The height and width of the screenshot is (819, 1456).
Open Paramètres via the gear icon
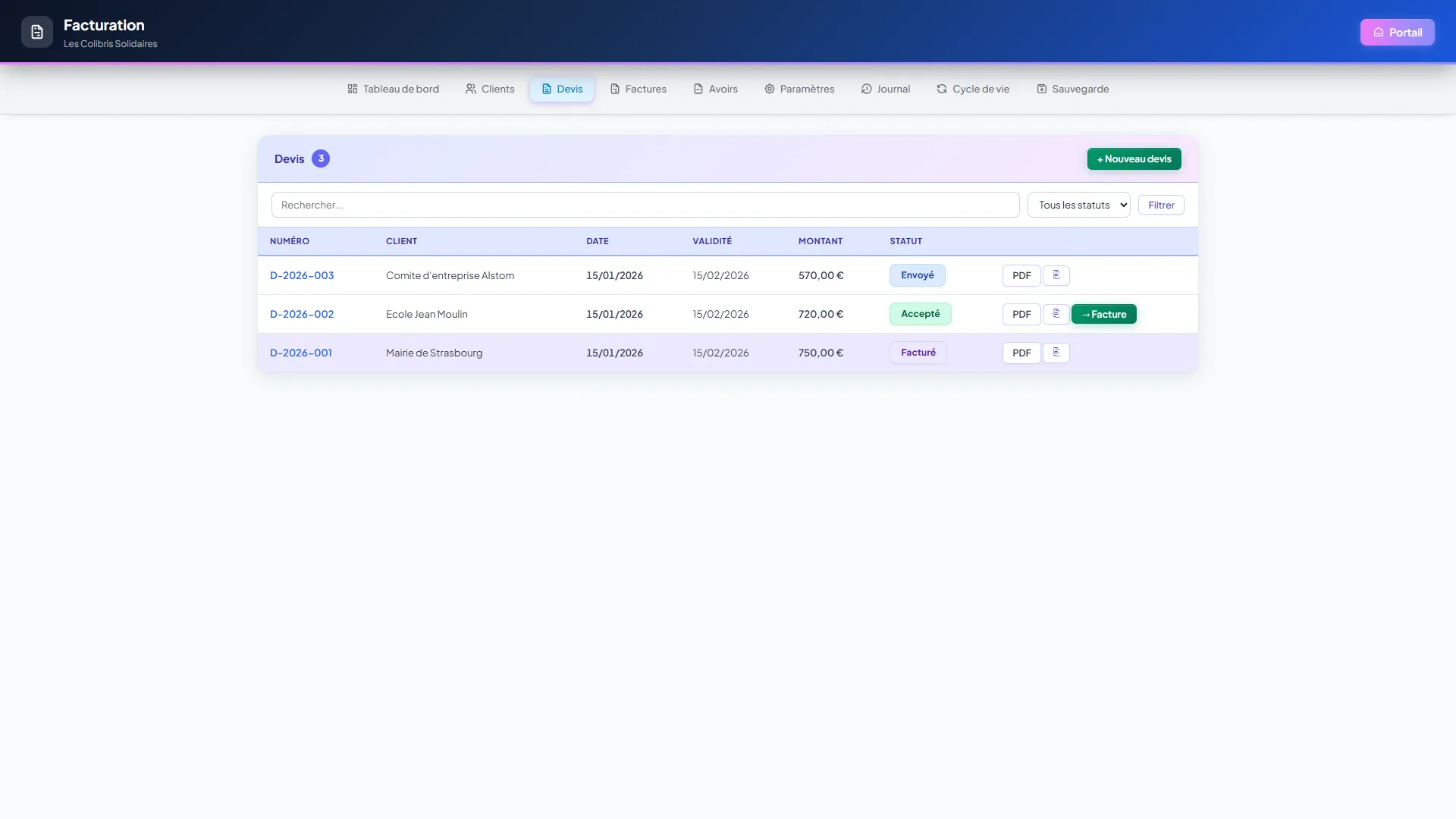770,89
